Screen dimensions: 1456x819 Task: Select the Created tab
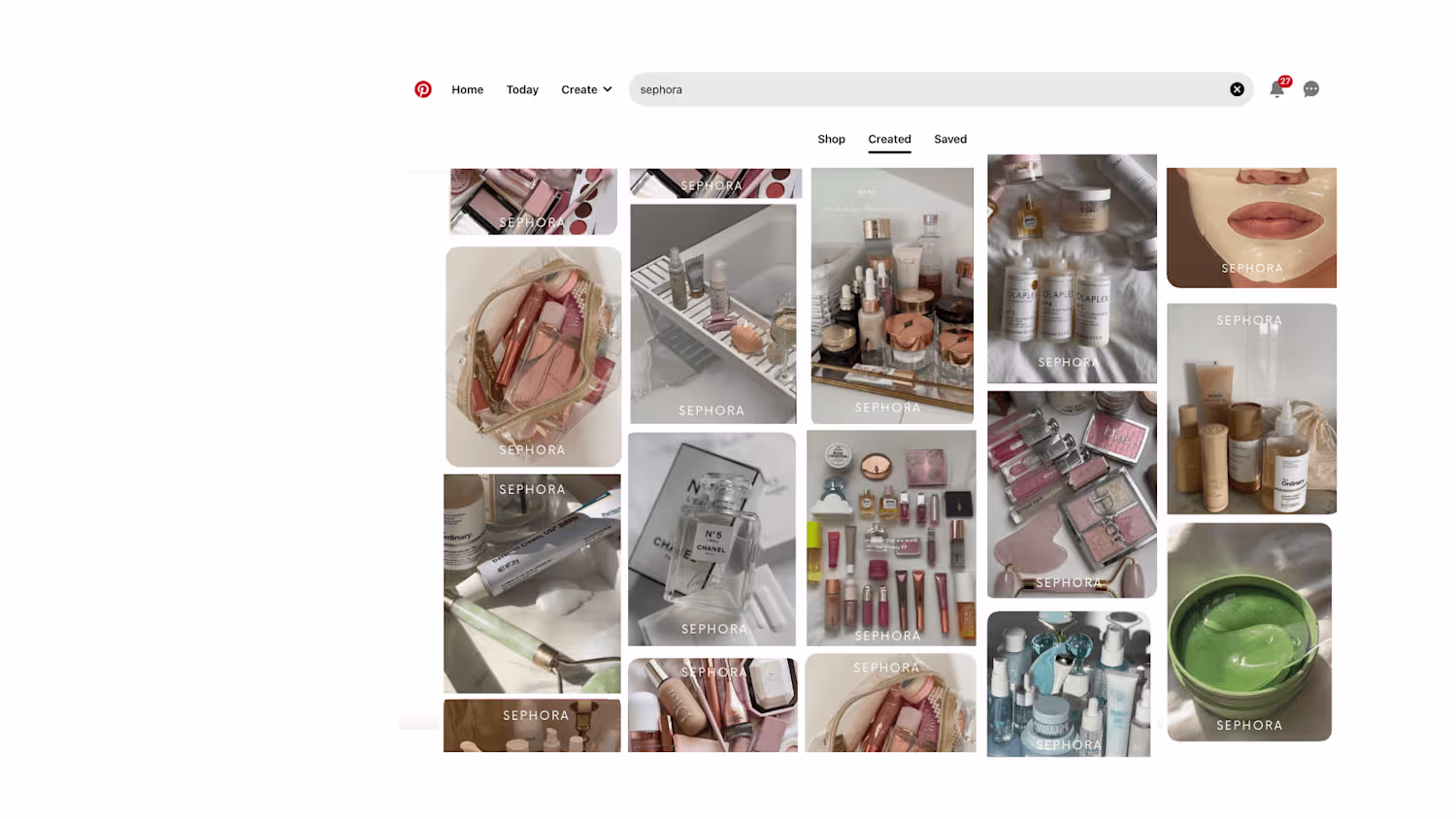[x=889, y=139]
